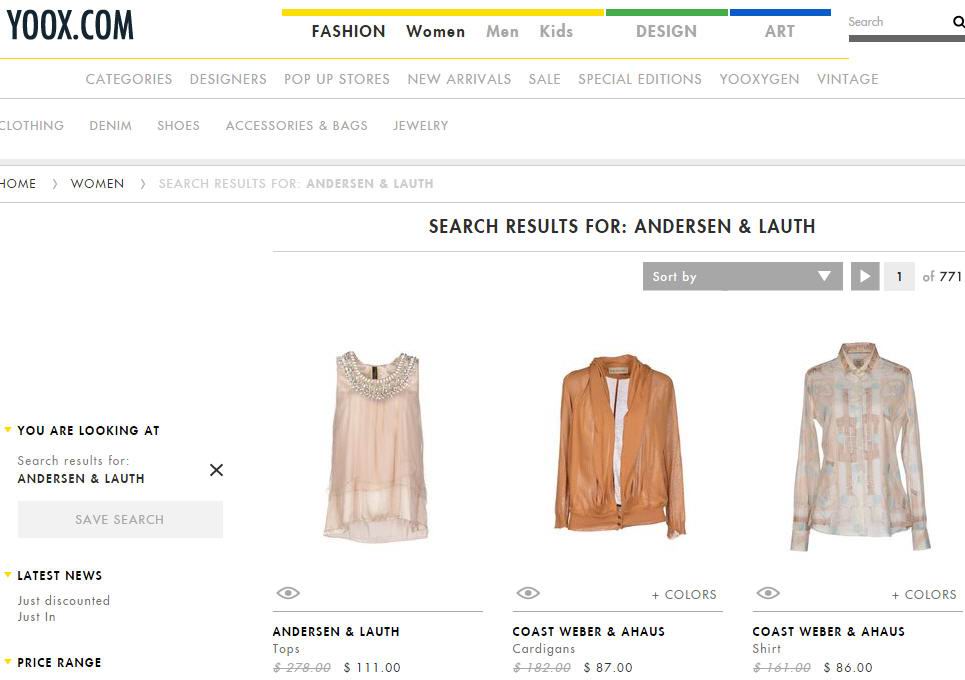965x680 pixels.
Task: Go to next results page arrow
Action: [x=865, y=276]
